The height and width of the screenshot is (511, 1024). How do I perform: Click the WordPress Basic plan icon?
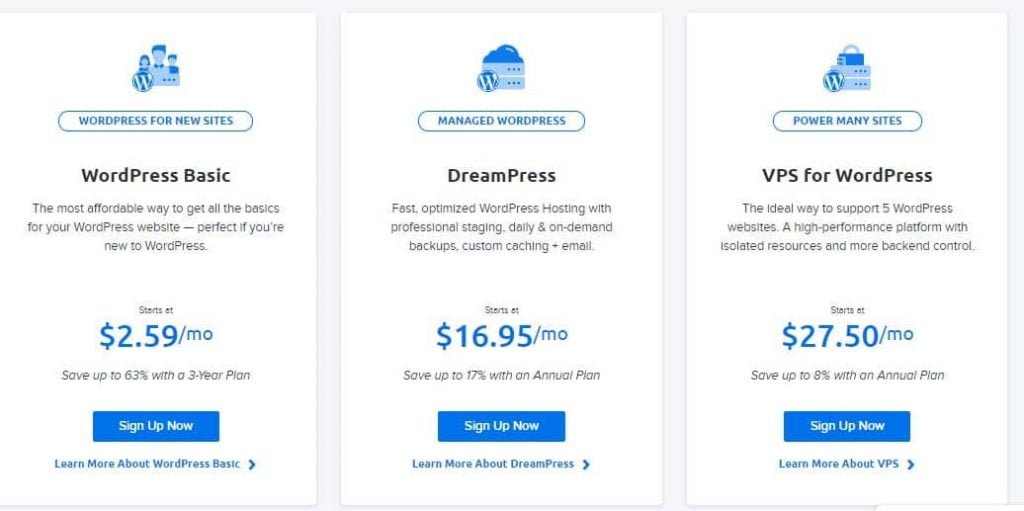tap(155, 68)
